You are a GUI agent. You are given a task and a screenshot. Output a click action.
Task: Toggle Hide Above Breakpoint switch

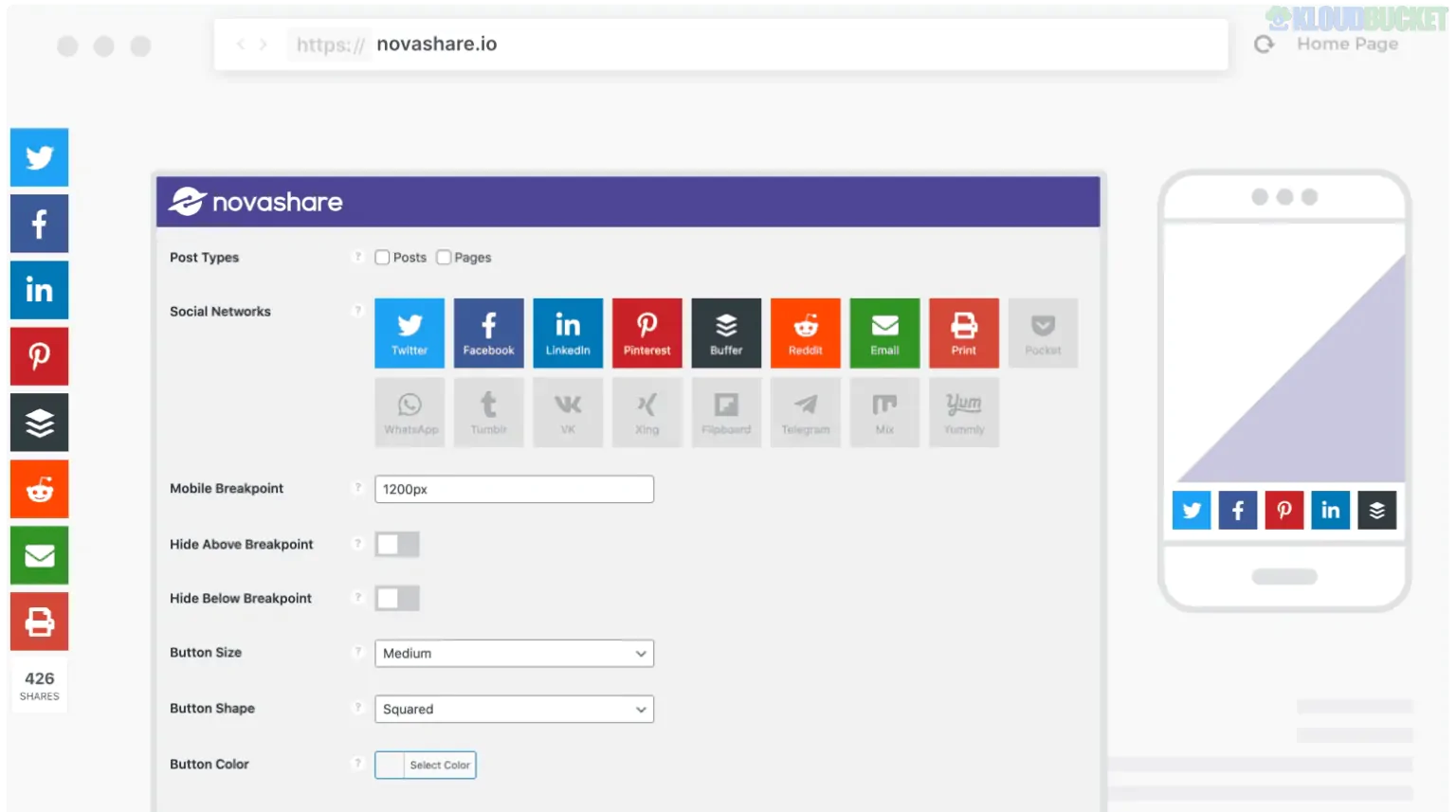pyautogui.click(x=397, y=545)
